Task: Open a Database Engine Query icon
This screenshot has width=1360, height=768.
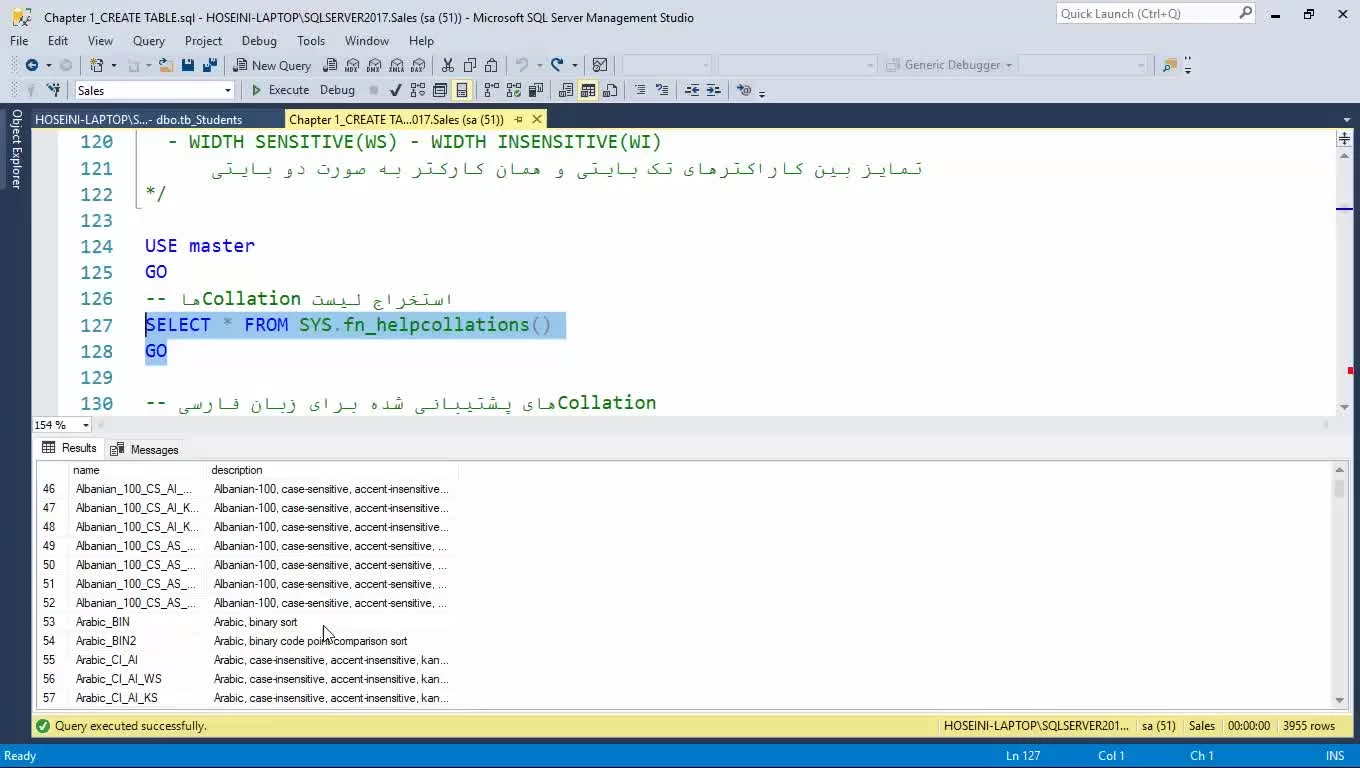Action: point(330,65)
